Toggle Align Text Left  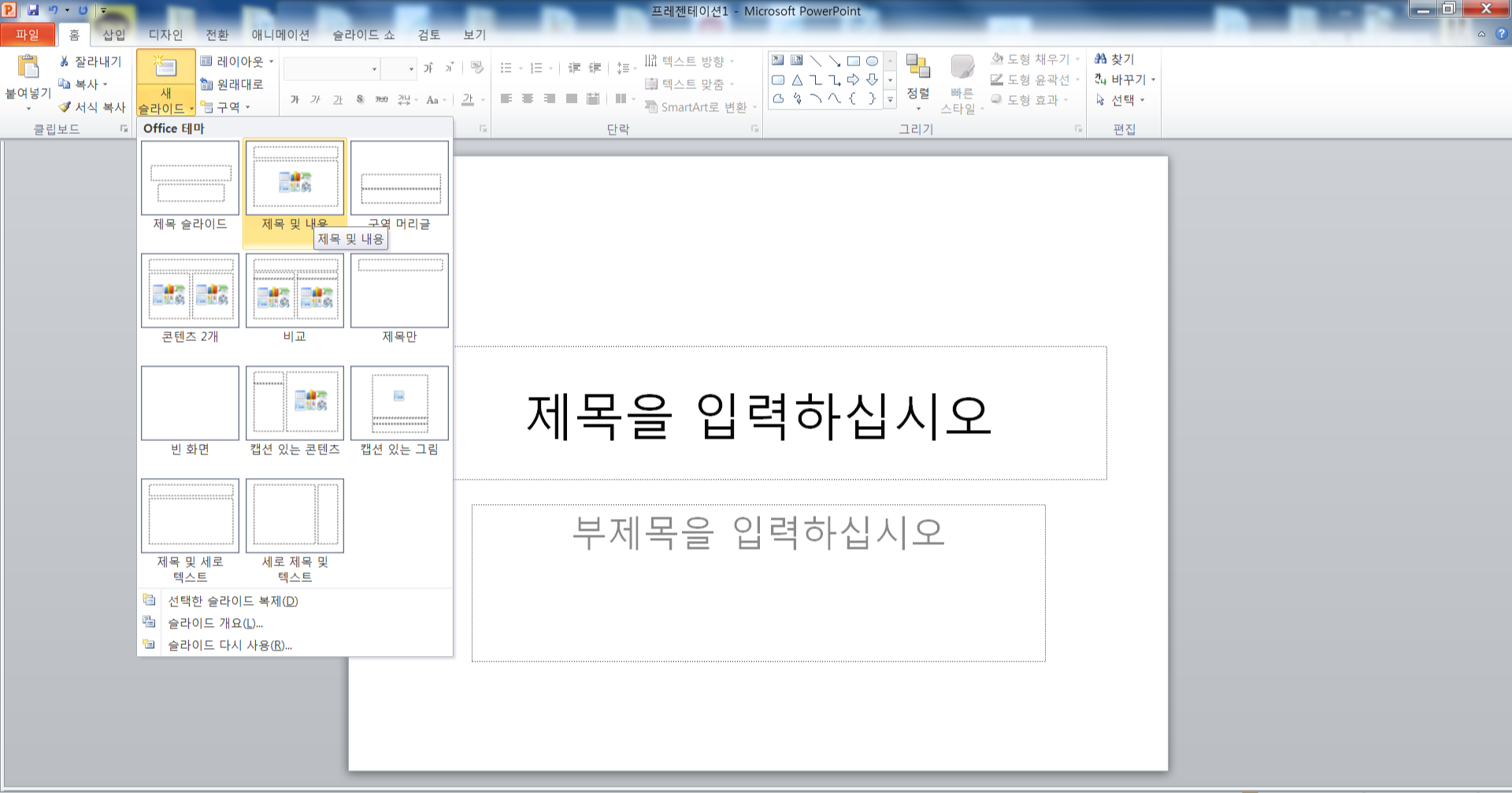tap(506, 98)
